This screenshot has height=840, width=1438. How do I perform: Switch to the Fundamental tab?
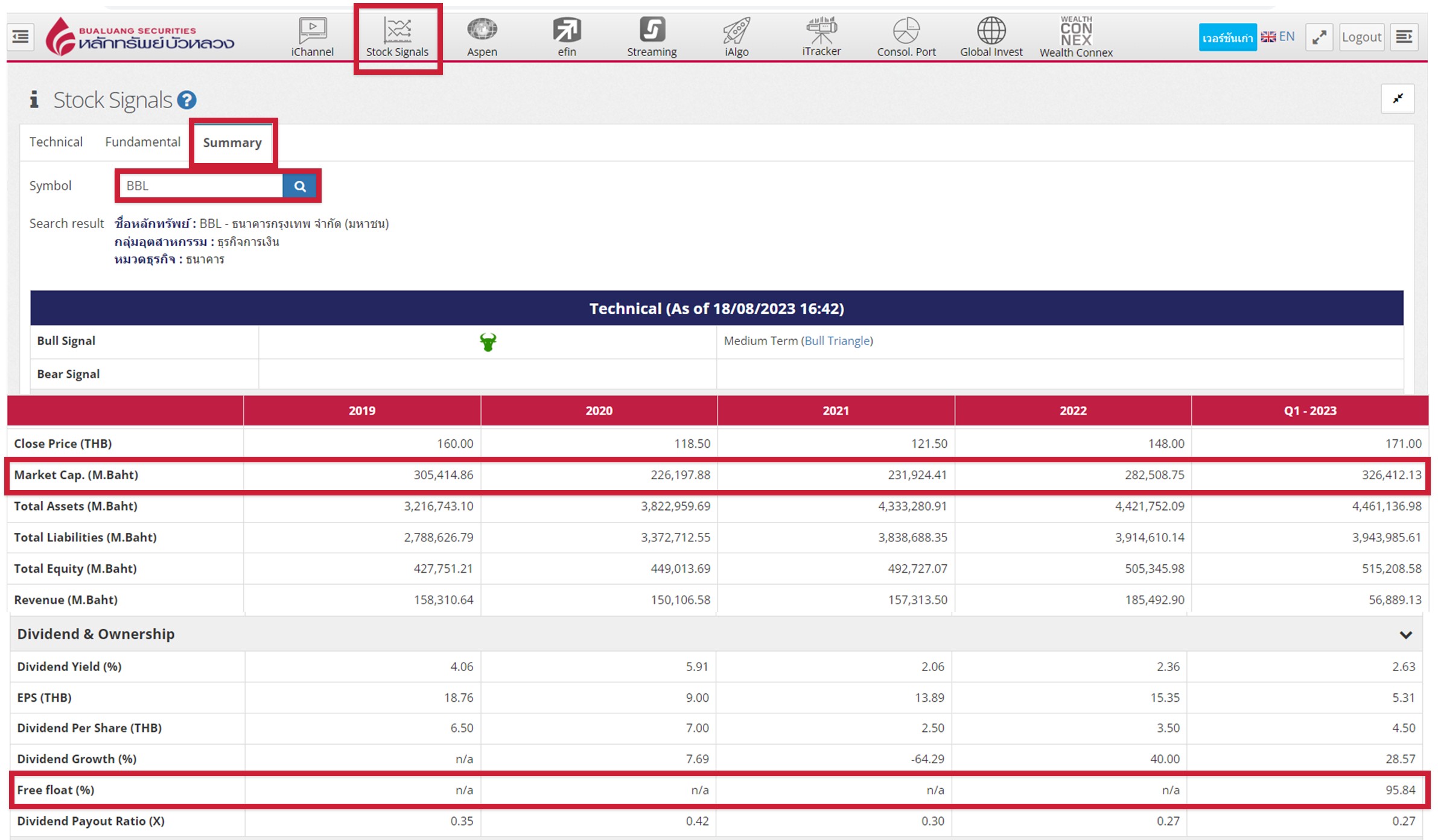point(142,142)
